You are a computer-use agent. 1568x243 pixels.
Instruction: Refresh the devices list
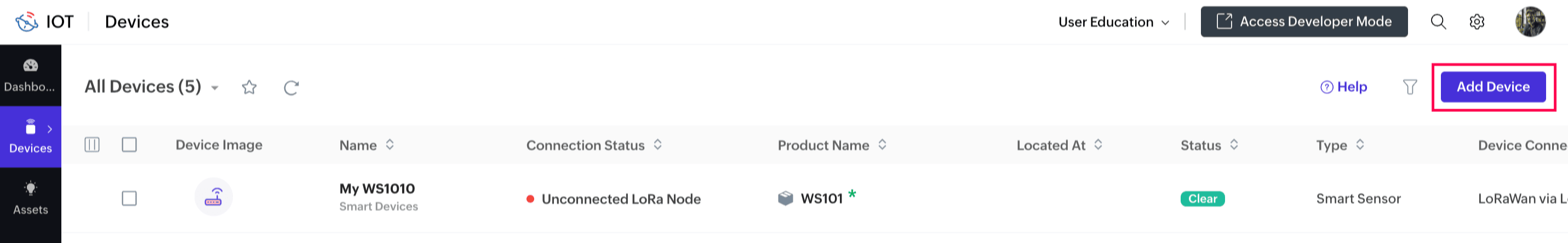291,88
